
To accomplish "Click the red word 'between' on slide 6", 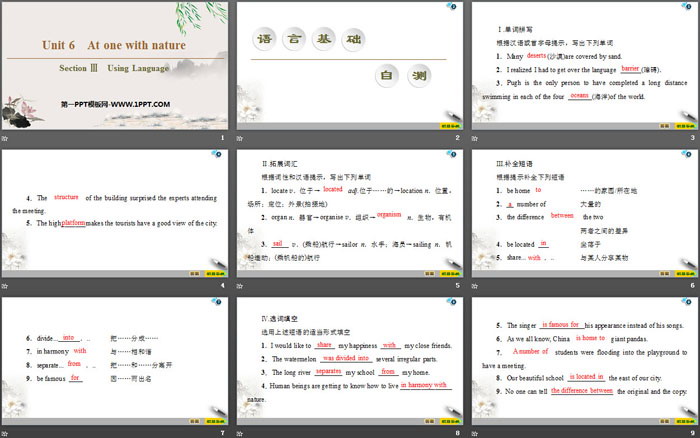I will [562, 216].
